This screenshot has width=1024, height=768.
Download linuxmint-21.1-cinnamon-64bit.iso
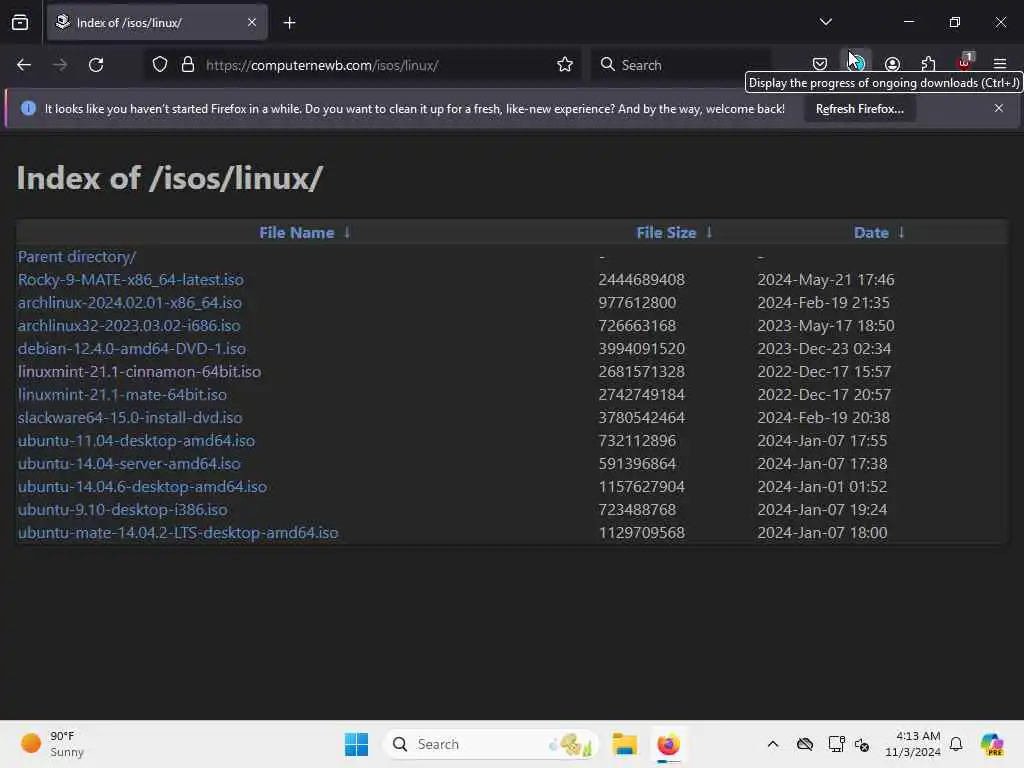(x=139, y=372)
